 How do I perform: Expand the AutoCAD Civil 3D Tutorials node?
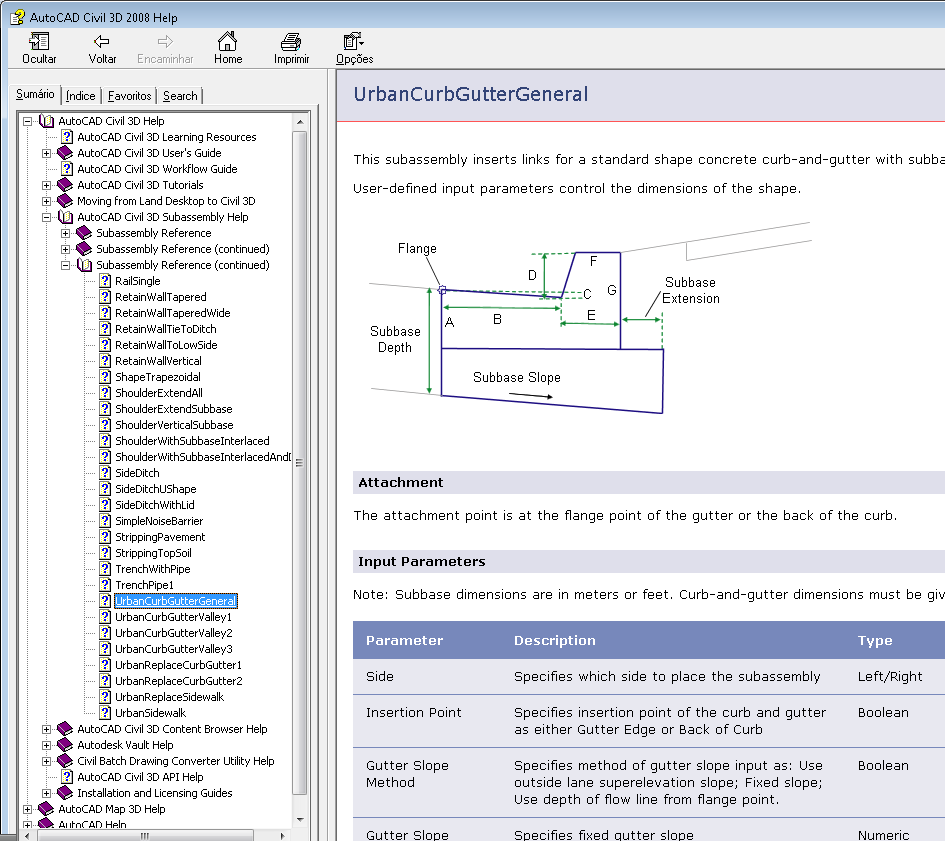point(46,185)
